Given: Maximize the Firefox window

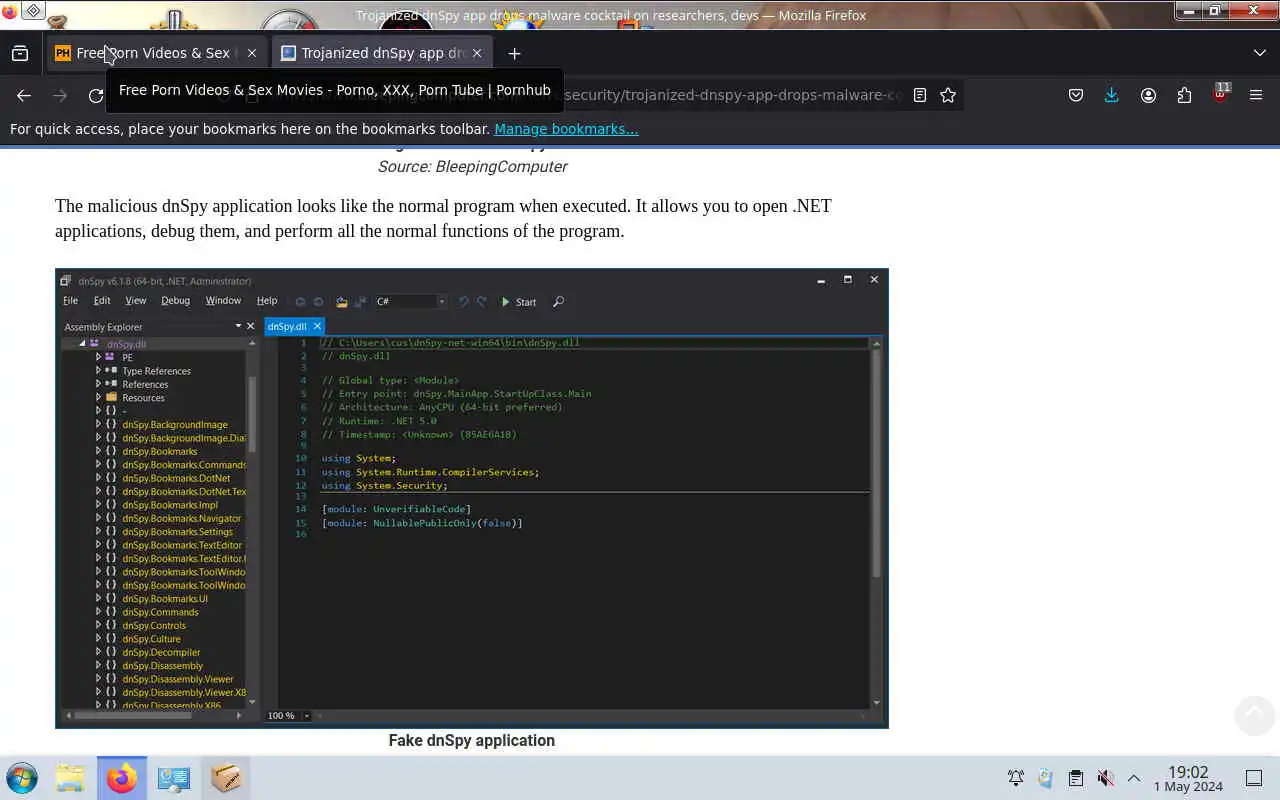Looking at the screenshot, I should [x=1215, y=10].
